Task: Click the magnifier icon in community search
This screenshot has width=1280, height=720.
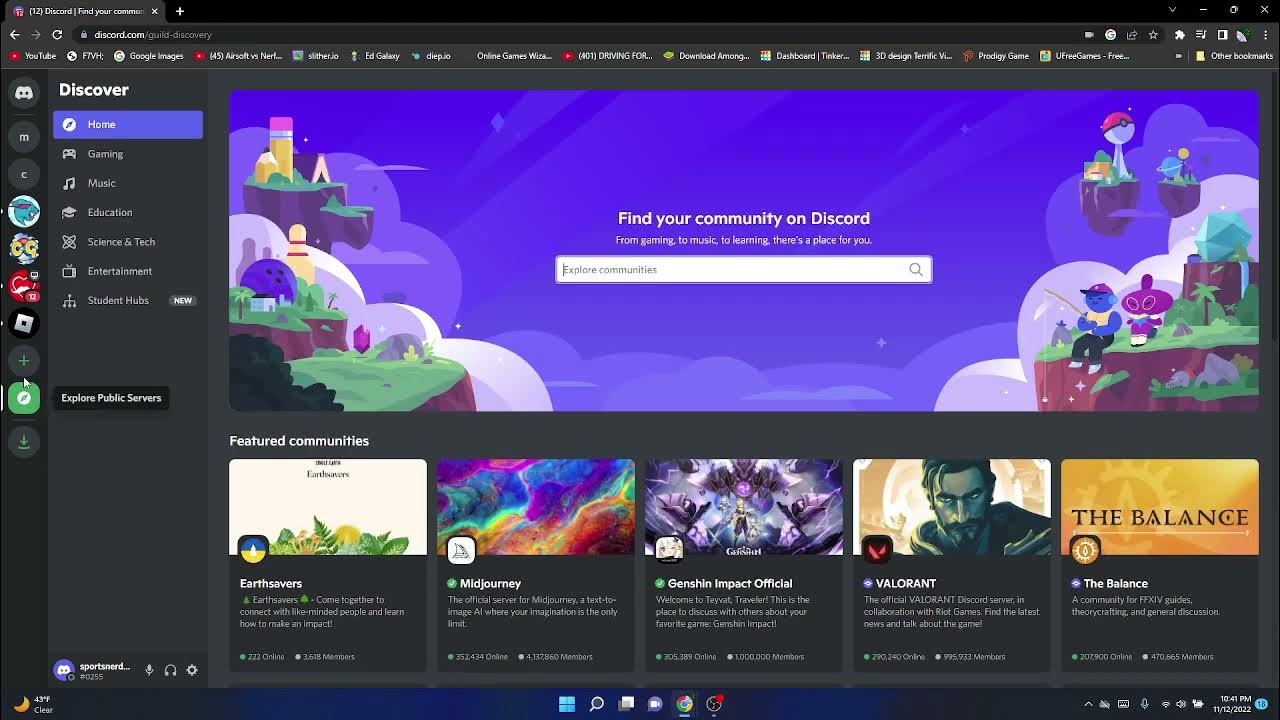Action: pos(916,269)
